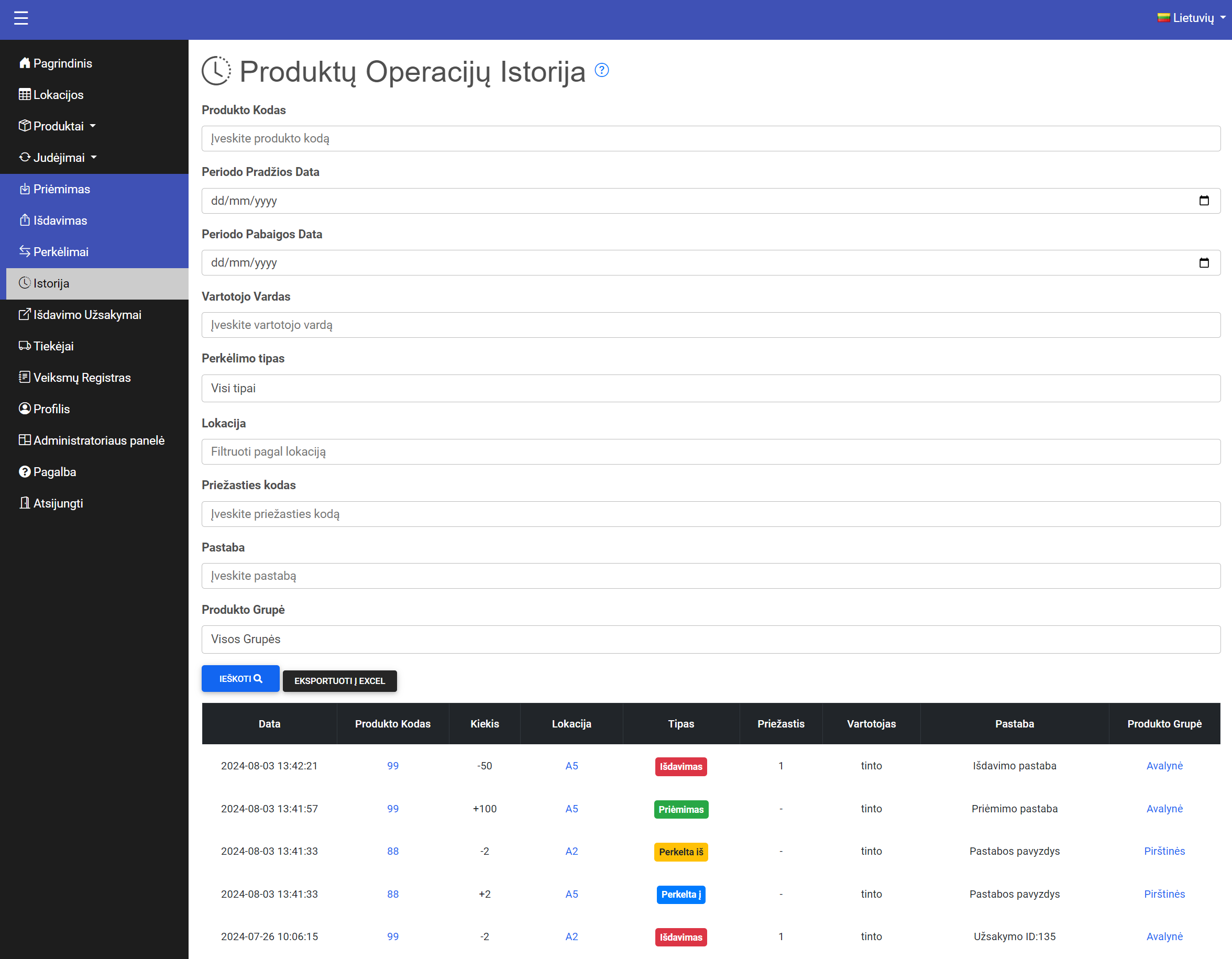
Task: Open calendar picker for Periodo Pabaigos Data
Action: pyautogui.click(x=1203, y=263)
